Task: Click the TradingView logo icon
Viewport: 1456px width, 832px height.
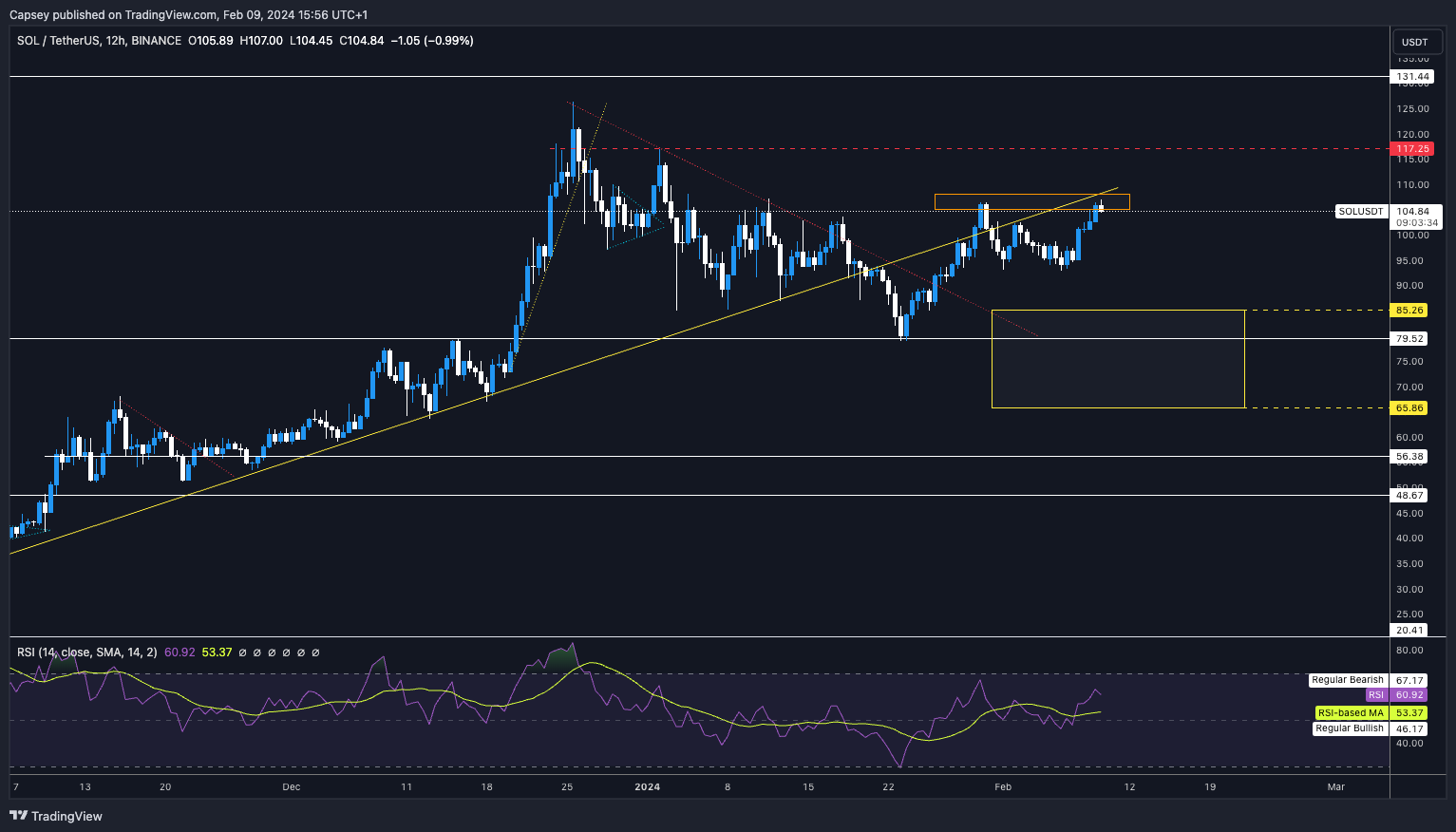Action: 18,816
